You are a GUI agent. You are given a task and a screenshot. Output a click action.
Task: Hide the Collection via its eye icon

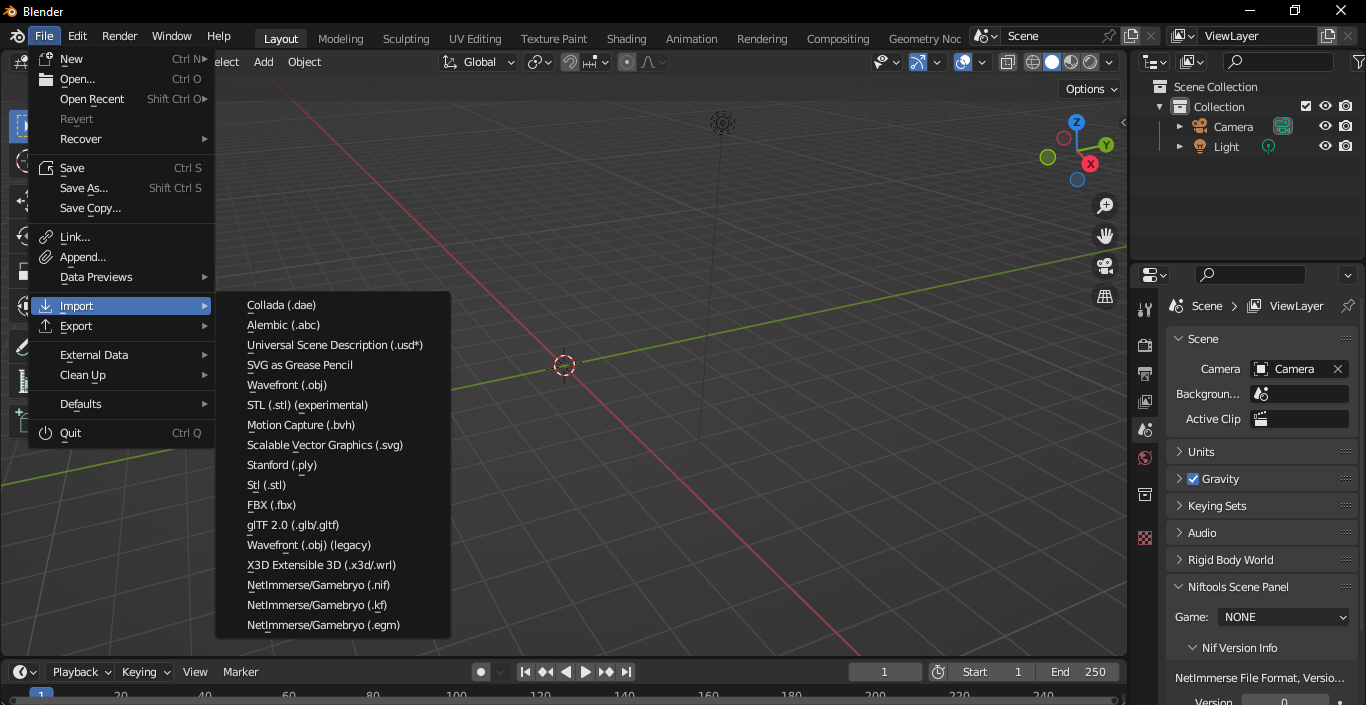[x=1325, y=106]
